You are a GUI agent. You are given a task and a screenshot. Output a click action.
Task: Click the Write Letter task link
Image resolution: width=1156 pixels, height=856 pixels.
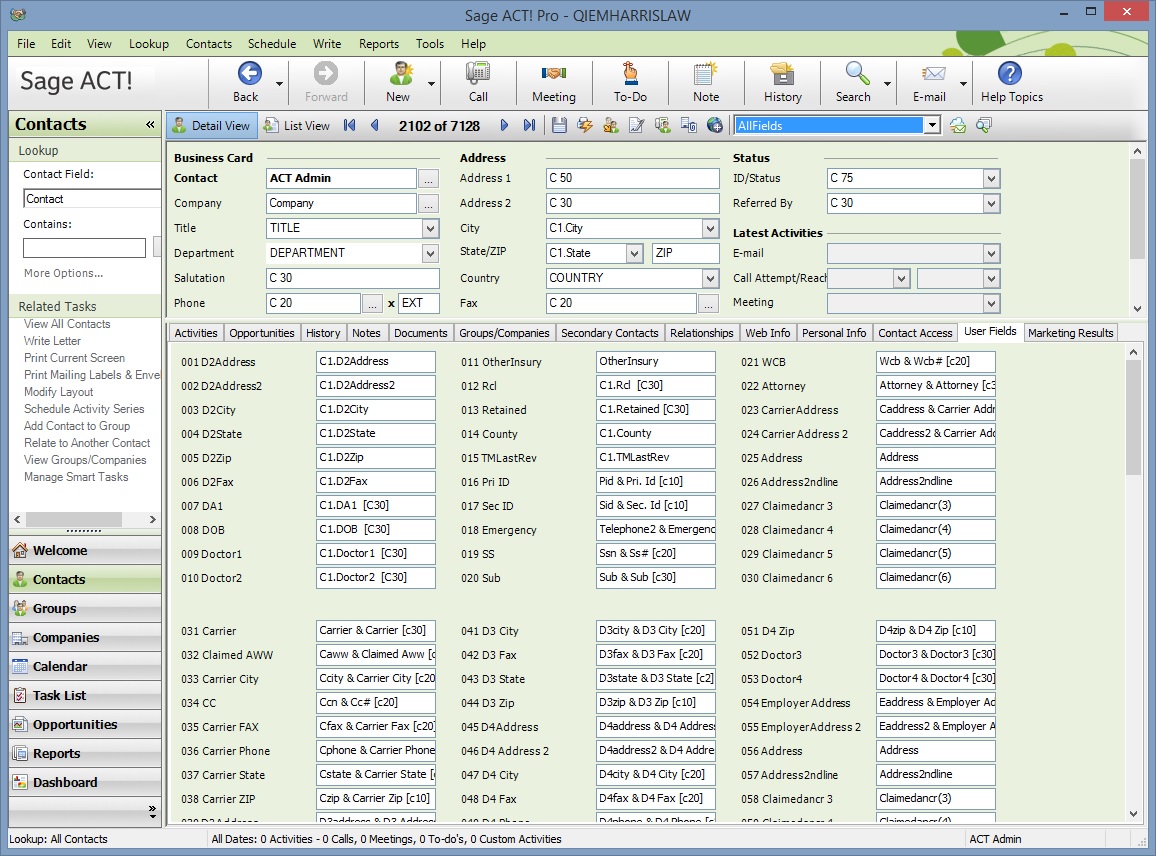[52, 341]
